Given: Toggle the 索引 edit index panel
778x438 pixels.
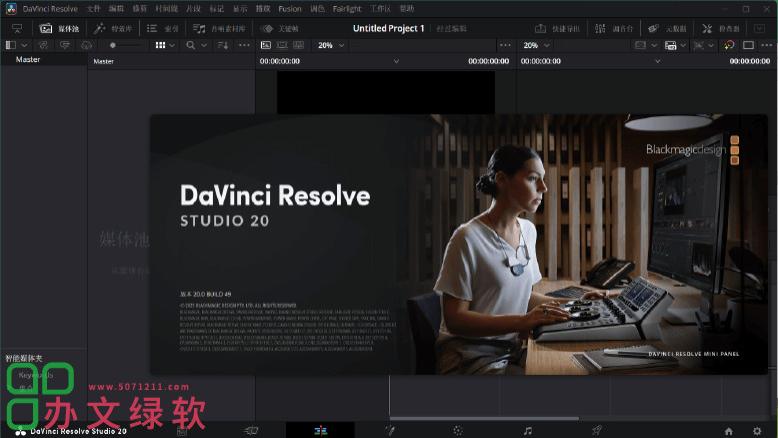Looking at the screenshot, I should 163,29.
